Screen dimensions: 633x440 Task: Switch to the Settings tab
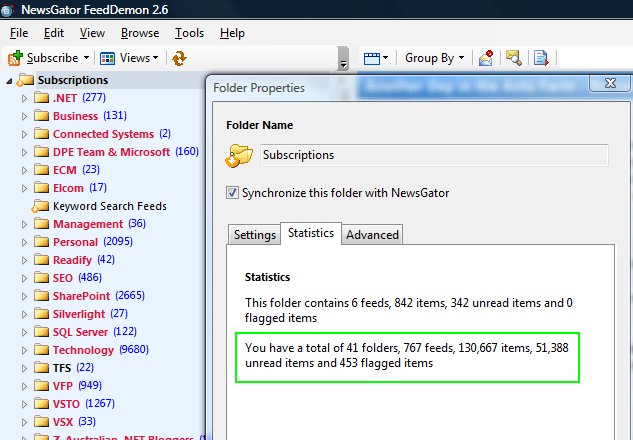point(254,235)
